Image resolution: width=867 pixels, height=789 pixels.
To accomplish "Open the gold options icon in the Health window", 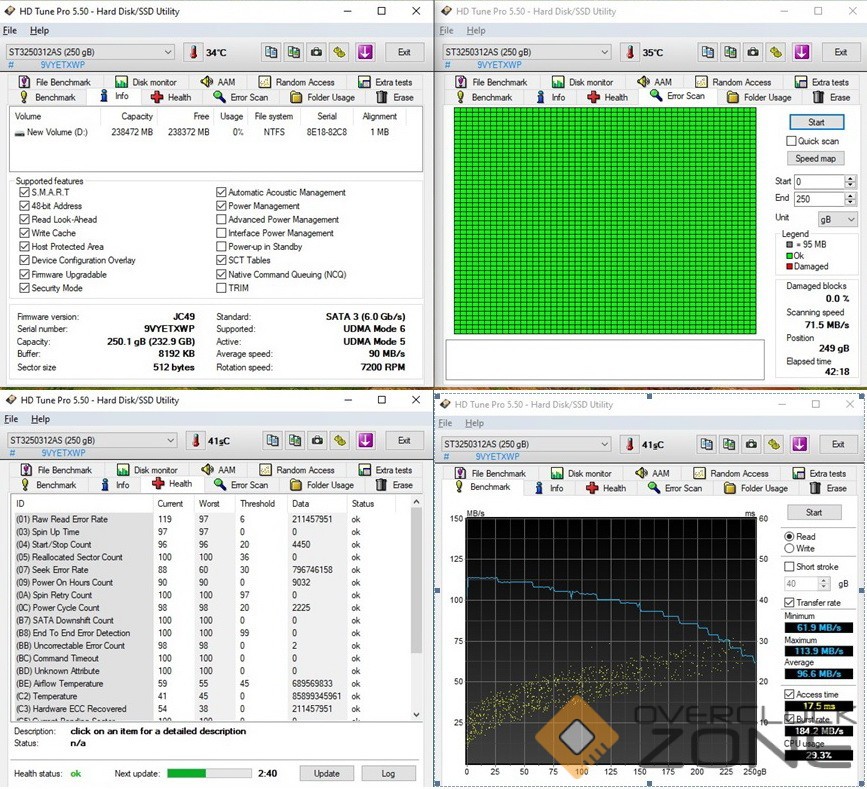I will [340, 440].
